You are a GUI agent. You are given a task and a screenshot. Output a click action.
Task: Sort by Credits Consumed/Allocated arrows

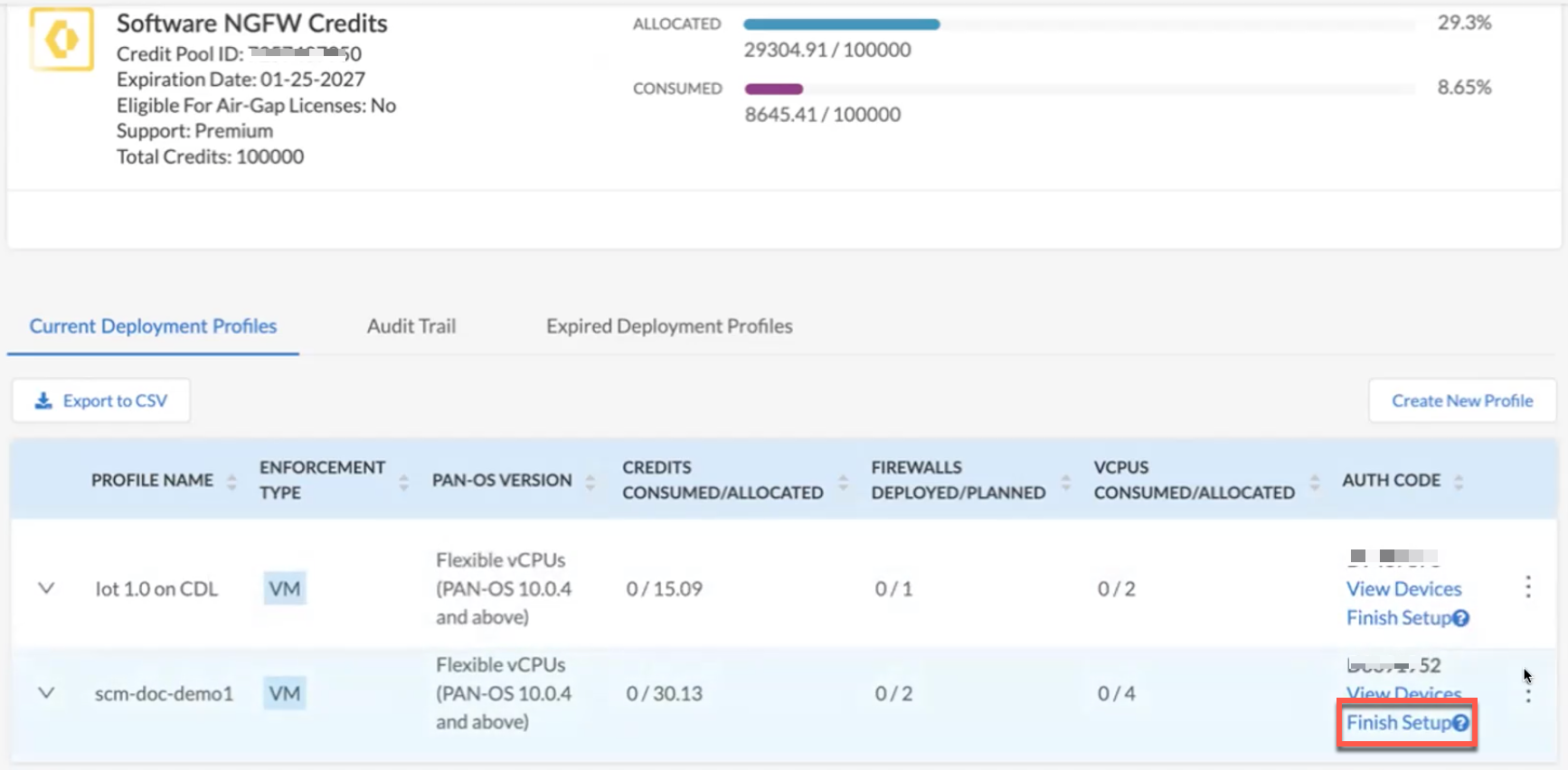pyautogui.click(x=843, y=482)
